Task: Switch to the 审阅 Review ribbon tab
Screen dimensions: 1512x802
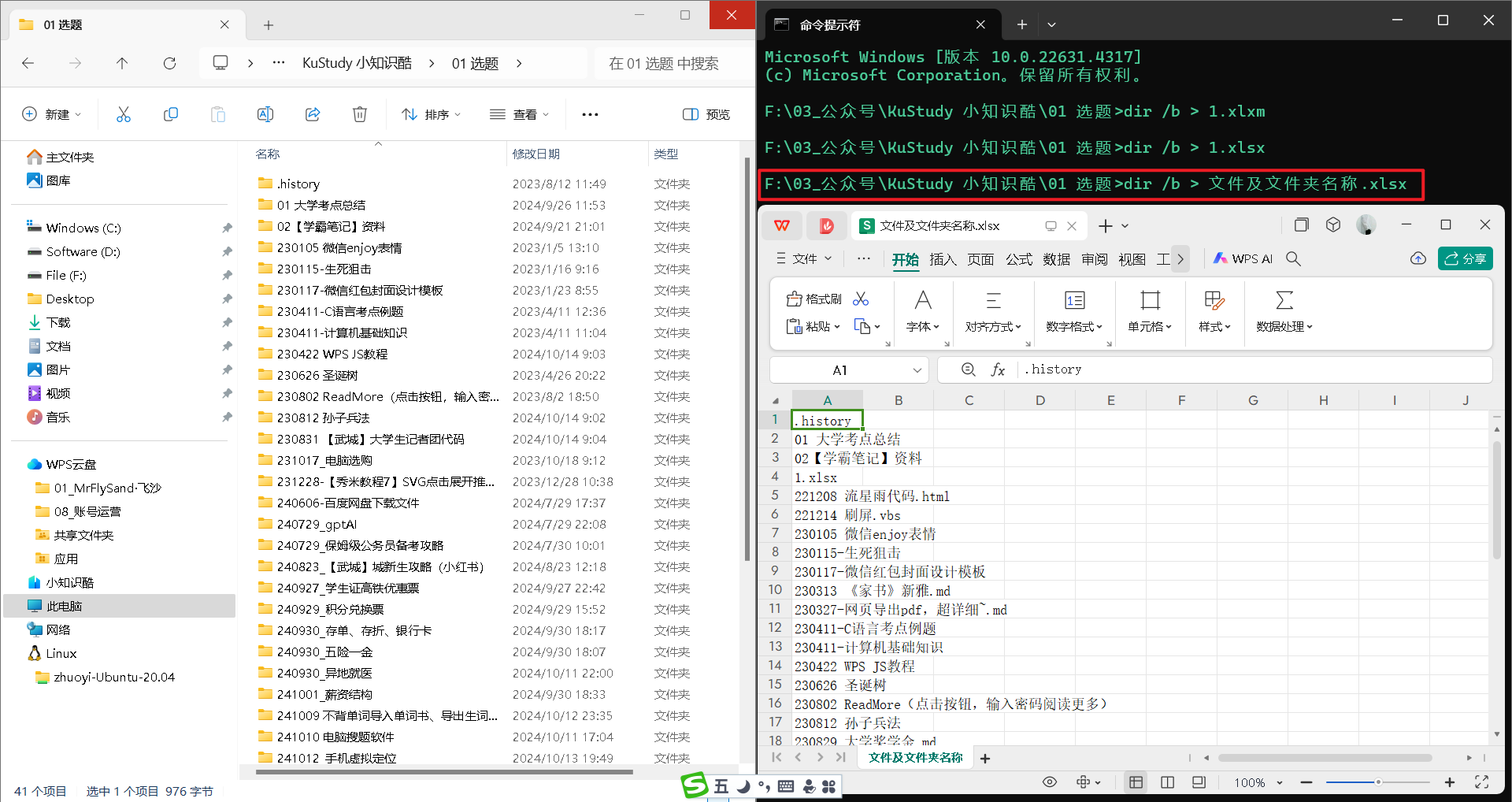Action: pyautogui.click(x=1095, y=259)
